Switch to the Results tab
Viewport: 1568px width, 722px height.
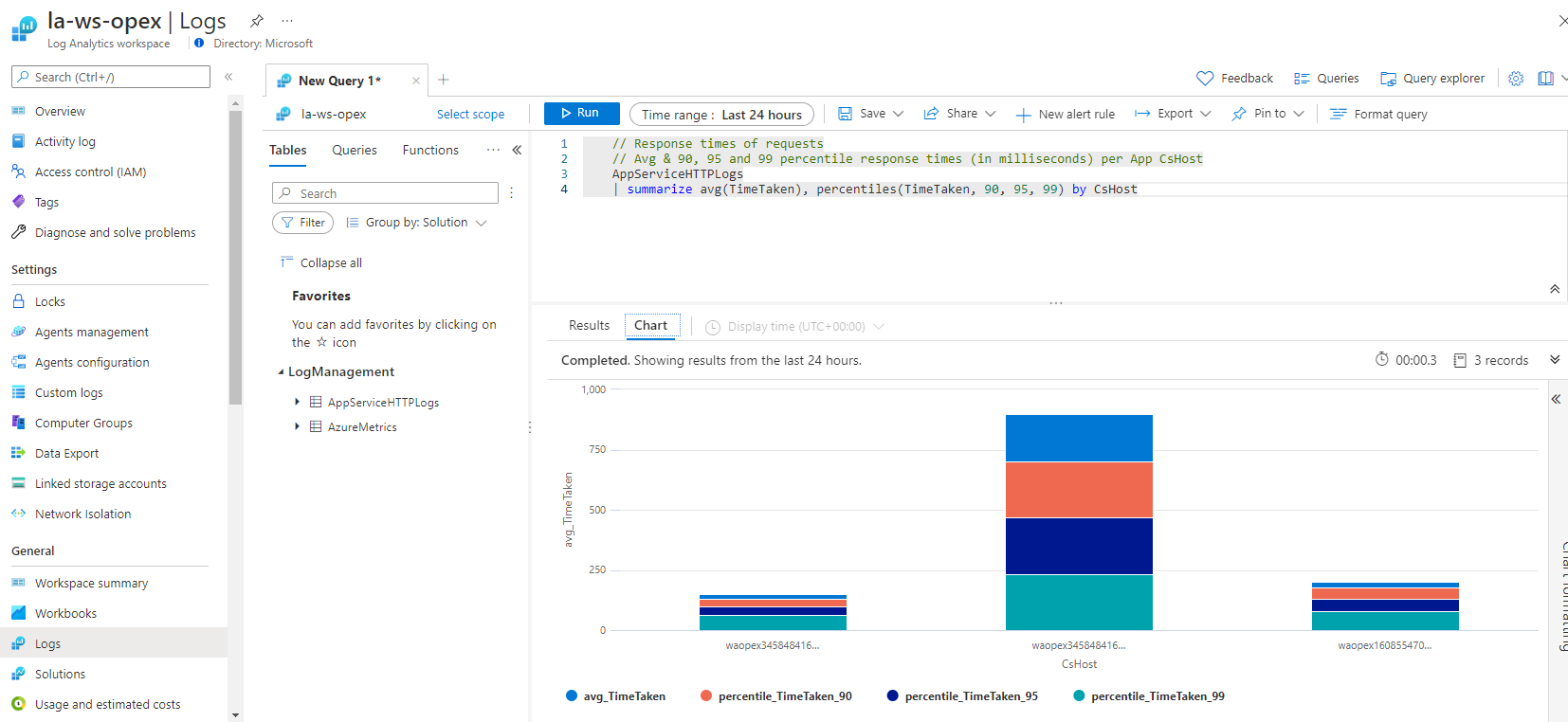pos(589,325)
